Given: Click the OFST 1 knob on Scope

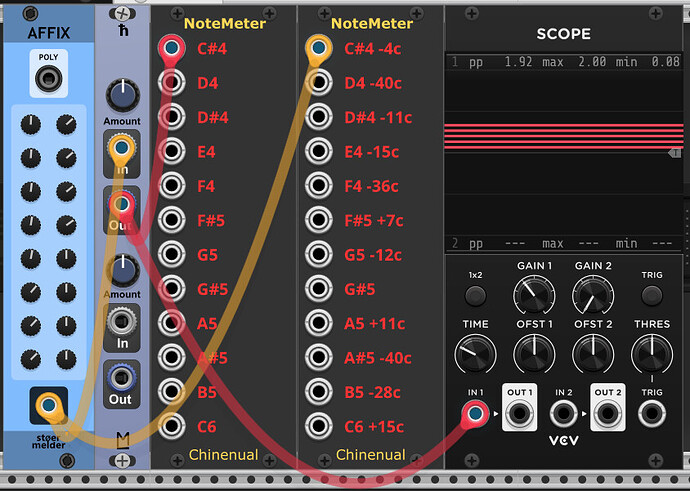Looking at the screenshot, I should pos(534,354).
